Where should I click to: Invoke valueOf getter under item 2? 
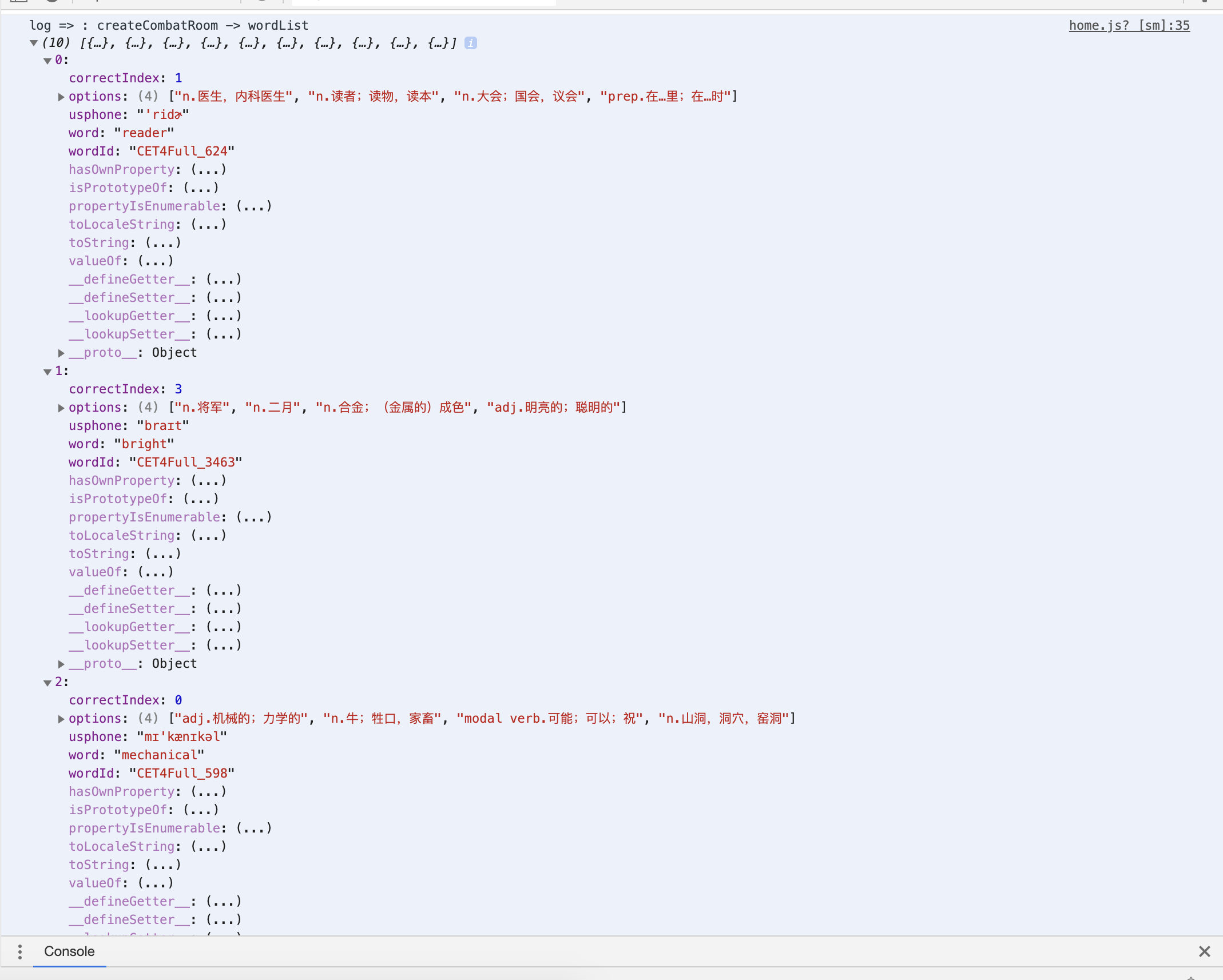tap(156, 883)
